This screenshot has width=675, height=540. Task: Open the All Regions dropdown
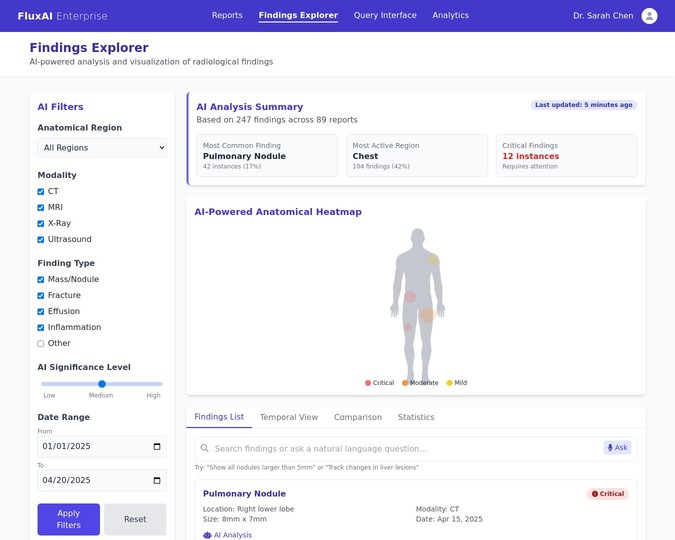click(102, 148)
